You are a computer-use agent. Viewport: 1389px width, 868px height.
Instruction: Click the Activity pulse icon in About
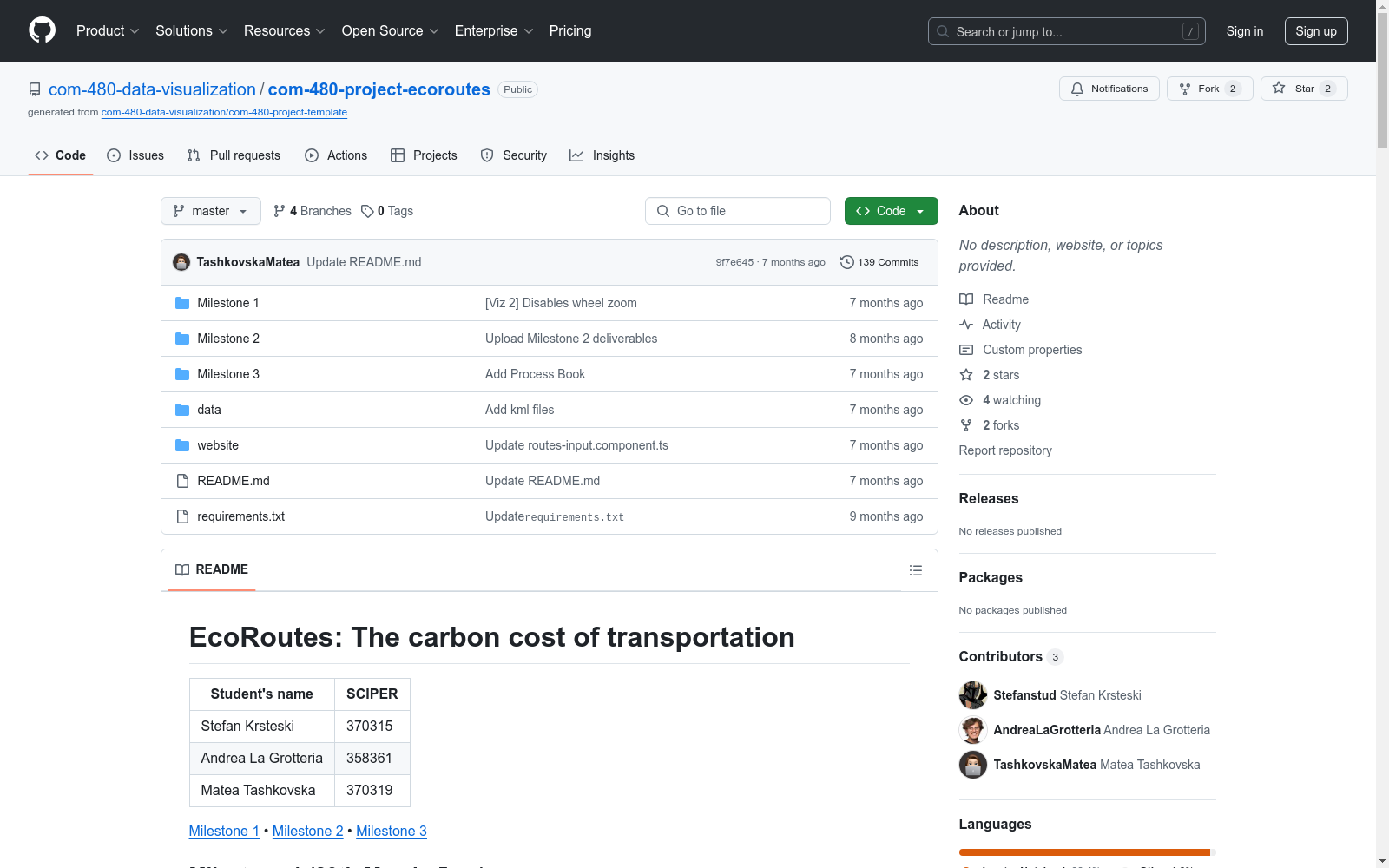coord(966,325)
